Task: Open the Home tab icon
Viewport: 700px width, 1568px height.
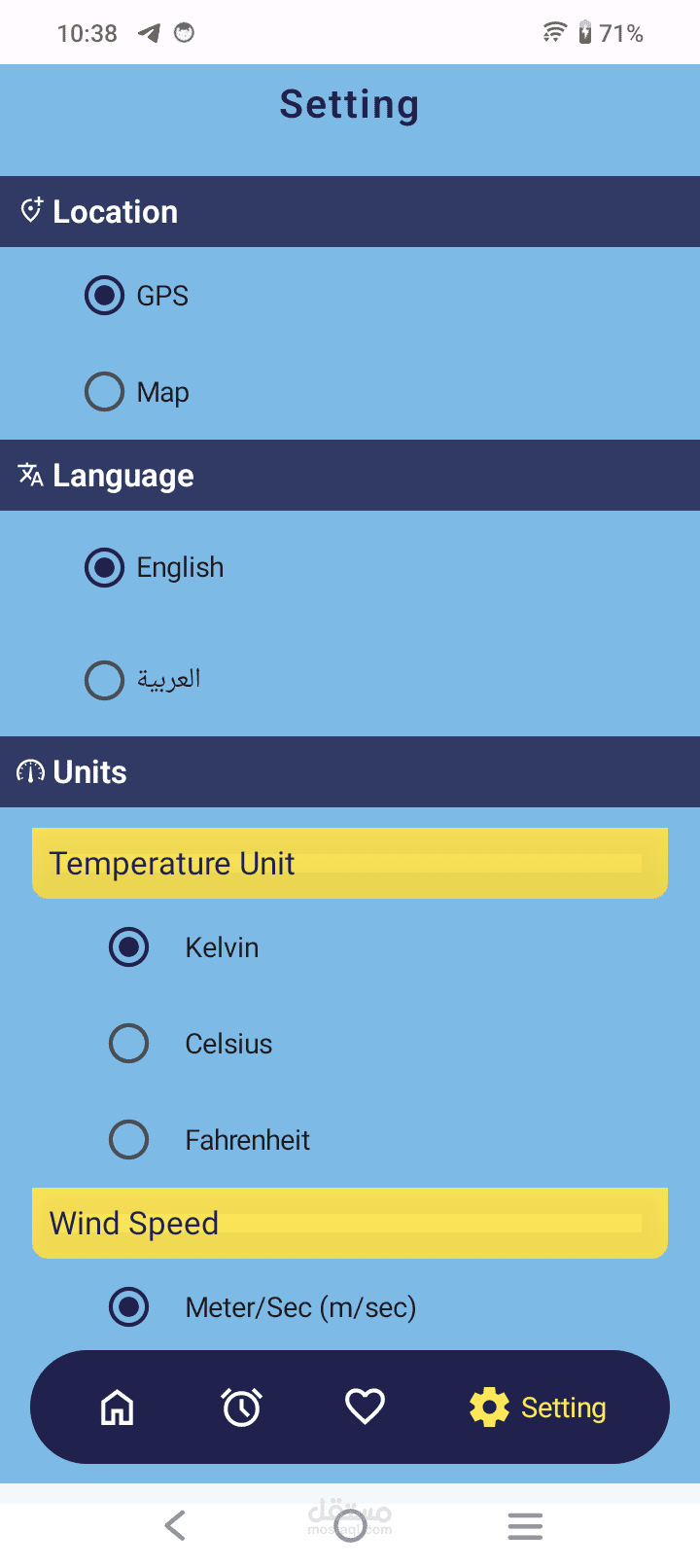Action: coord(118,1407)
